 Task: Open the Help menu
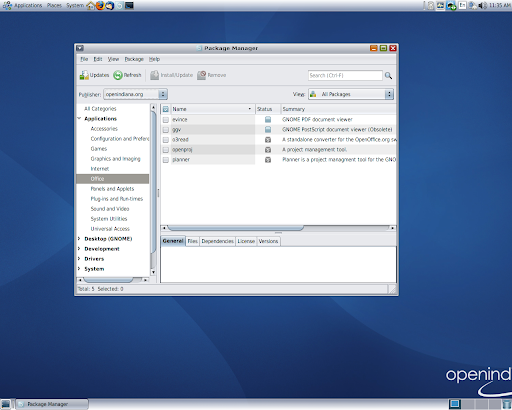click(x=154, y=59)
